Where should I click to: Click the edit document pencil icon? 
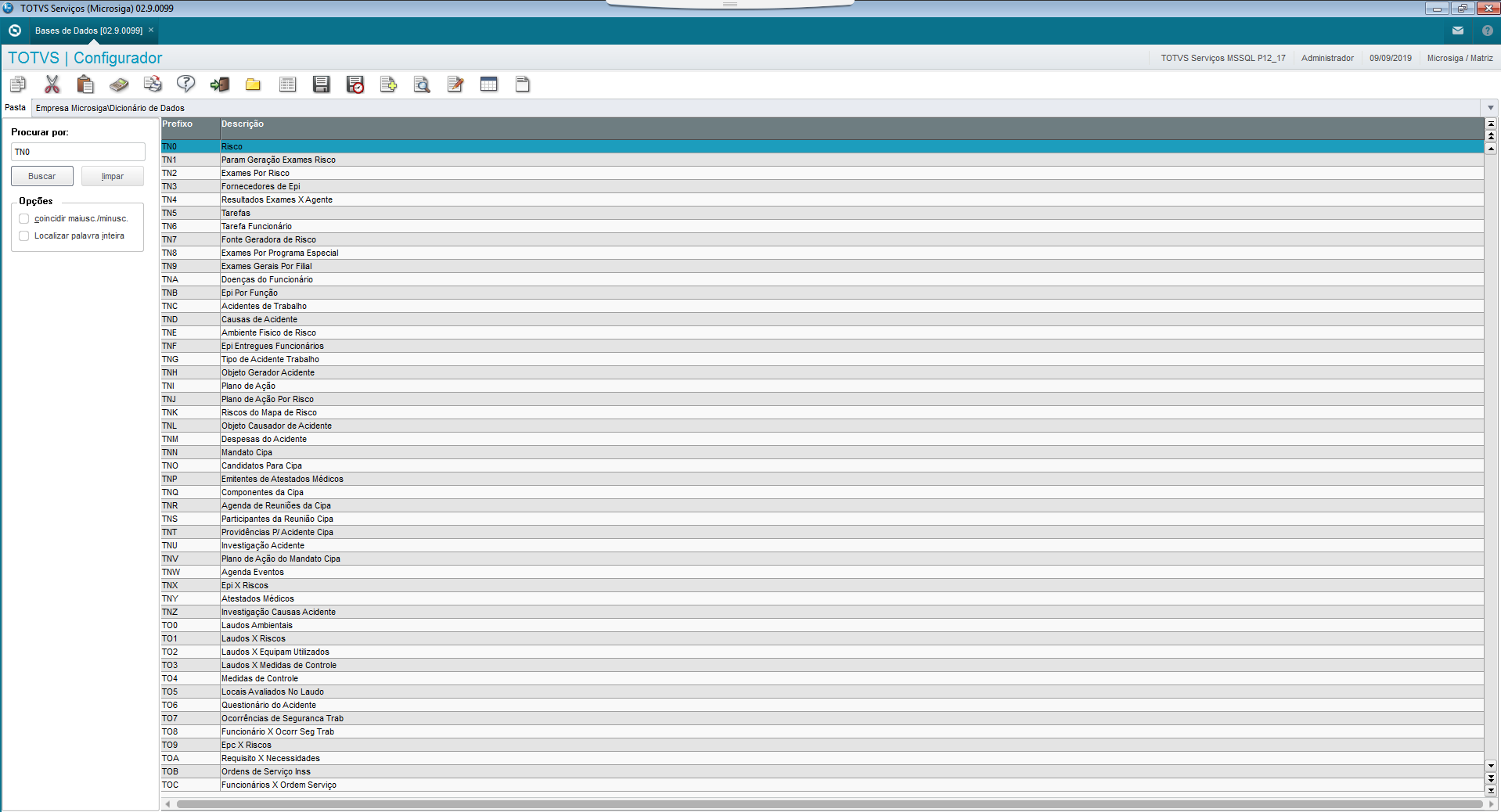point(455,84)
